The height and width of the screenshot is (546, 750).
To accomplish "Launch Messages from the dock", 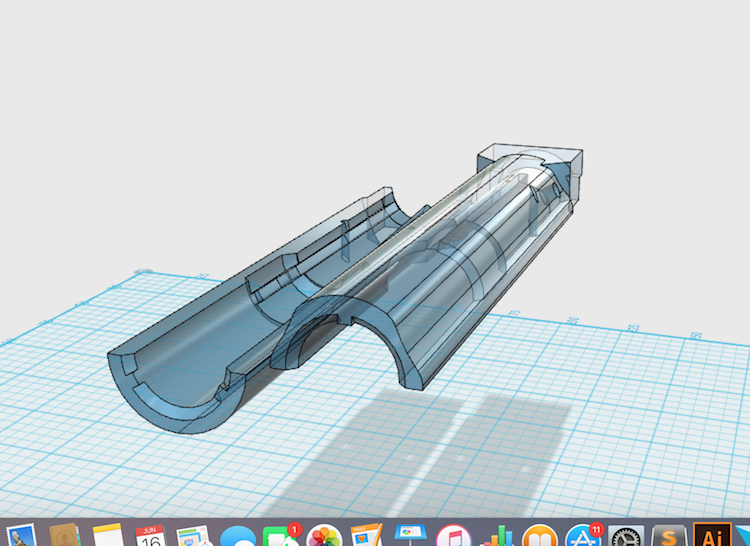I will (x=238, y=536).
